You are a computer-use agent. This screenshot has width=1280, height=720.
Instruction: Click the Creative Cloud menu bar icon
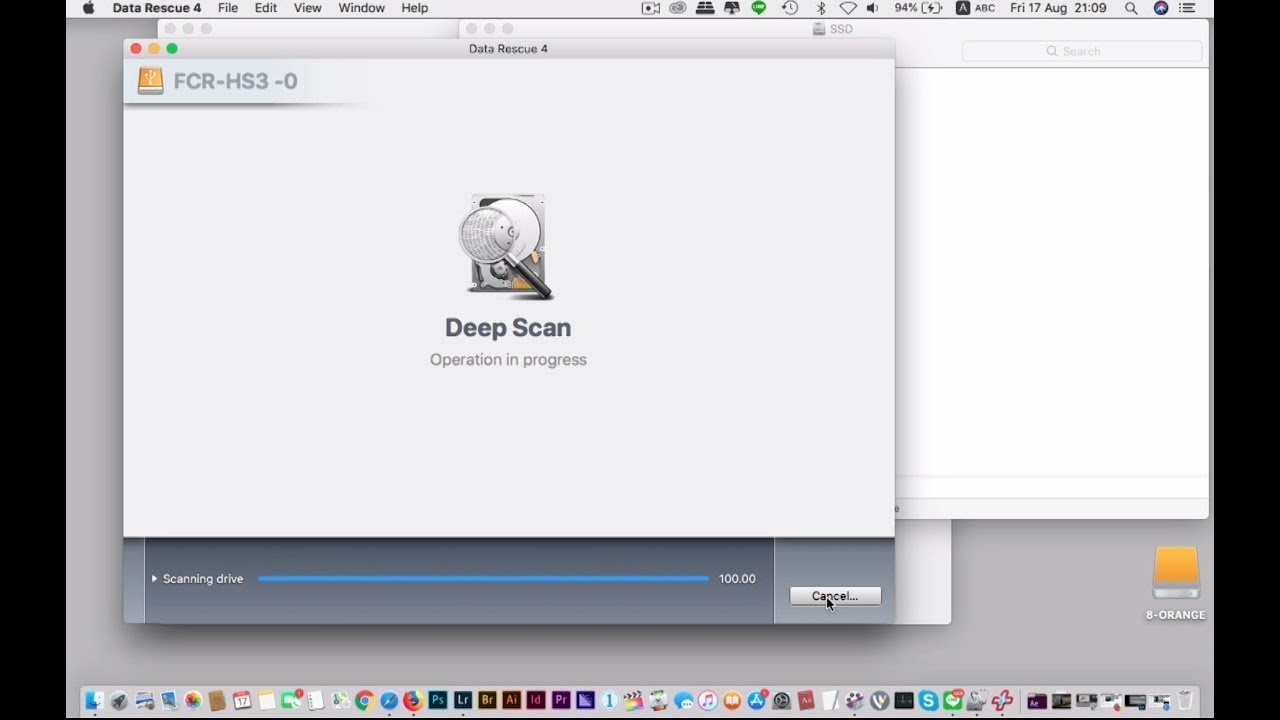[x=678, y=8]
